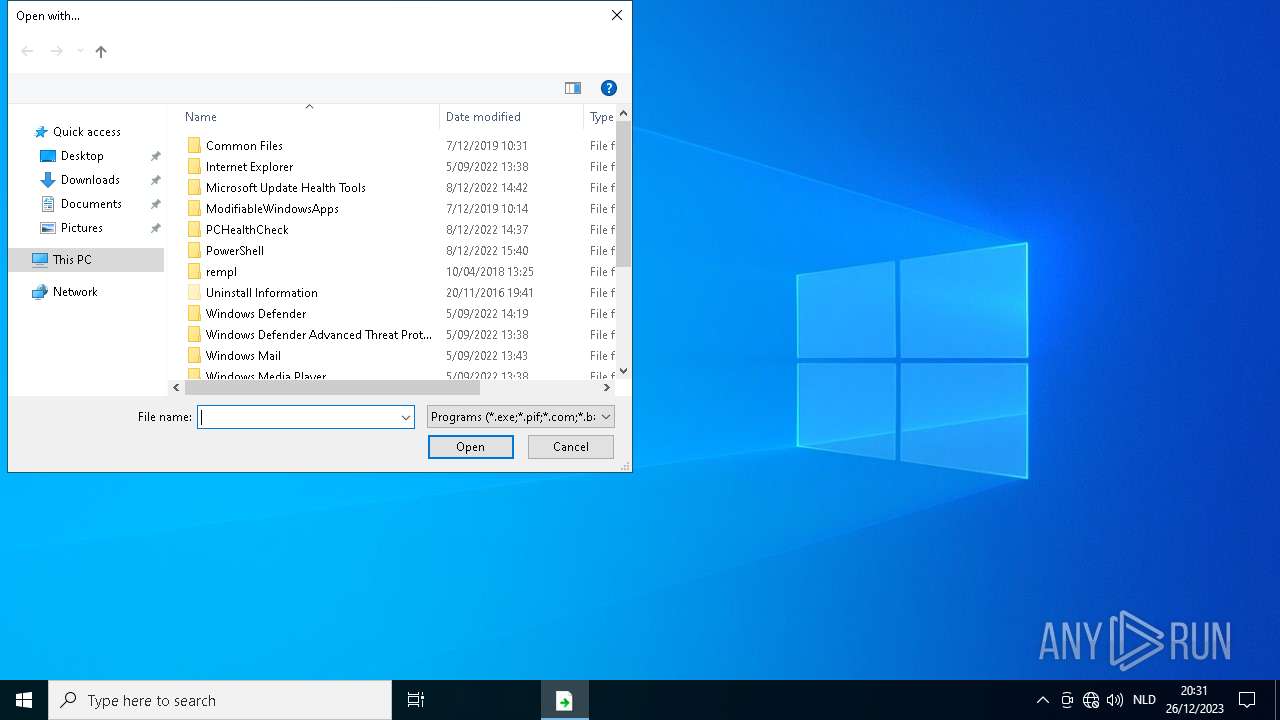Screen dimensions: 1280x720
Task: Click the Internet Explorer folder name
Action: click(249, 167)
